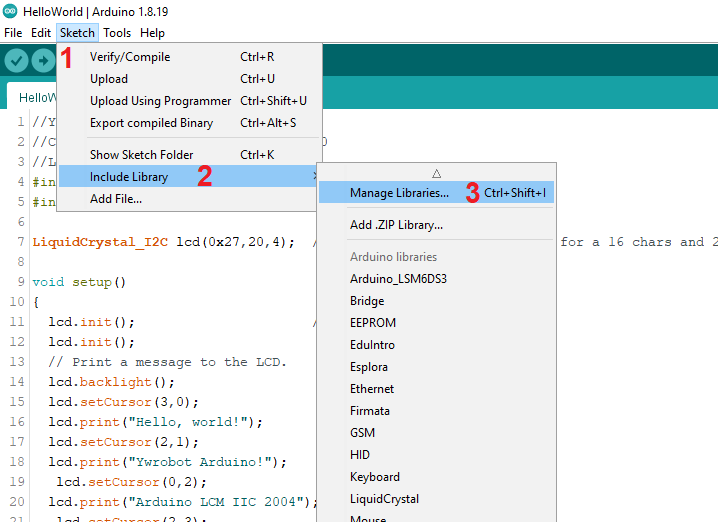
Task: Open the File menu
Action: 13,33
